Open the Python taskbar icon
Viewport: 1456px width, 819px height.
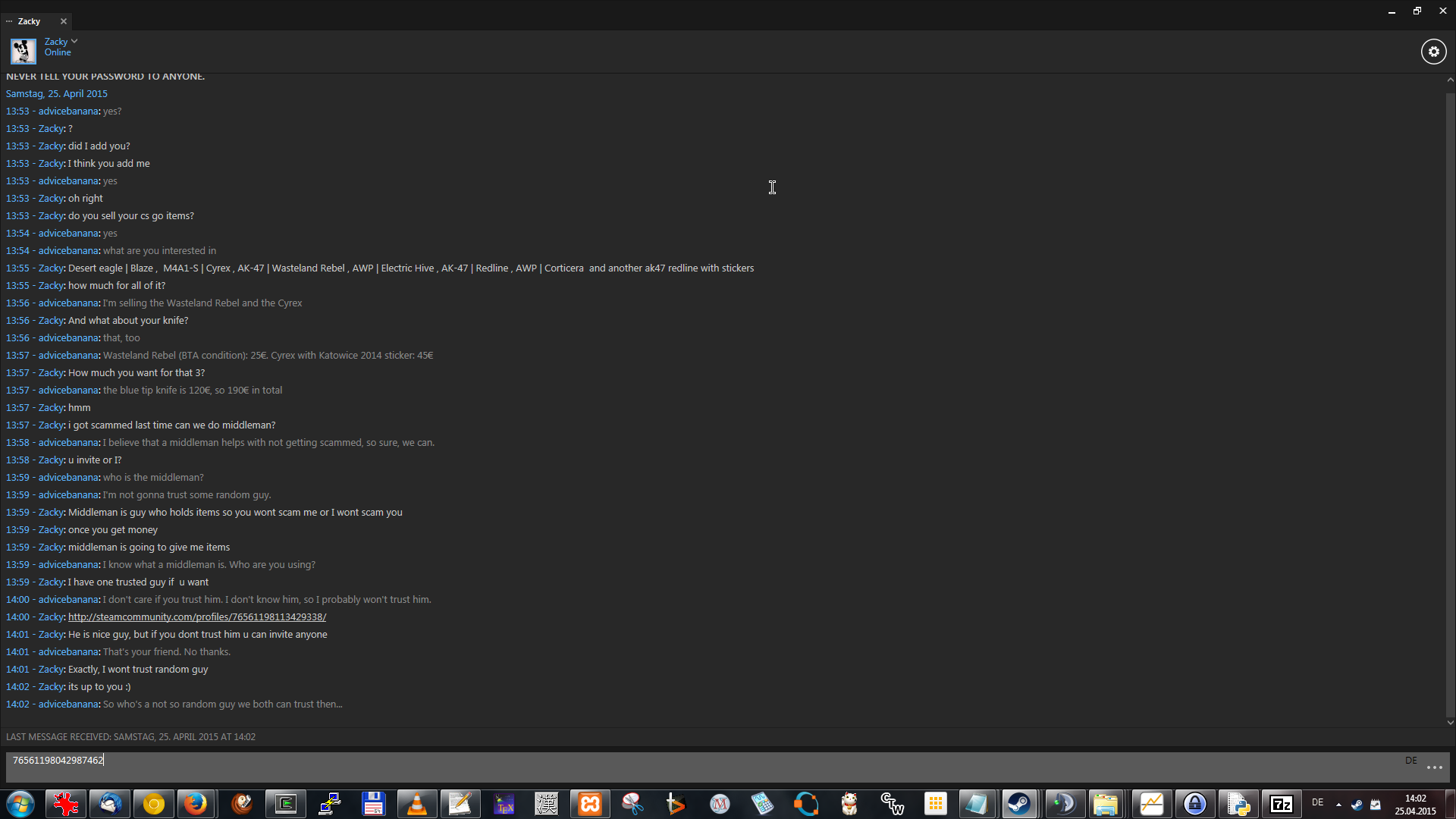coord(1238,804)
